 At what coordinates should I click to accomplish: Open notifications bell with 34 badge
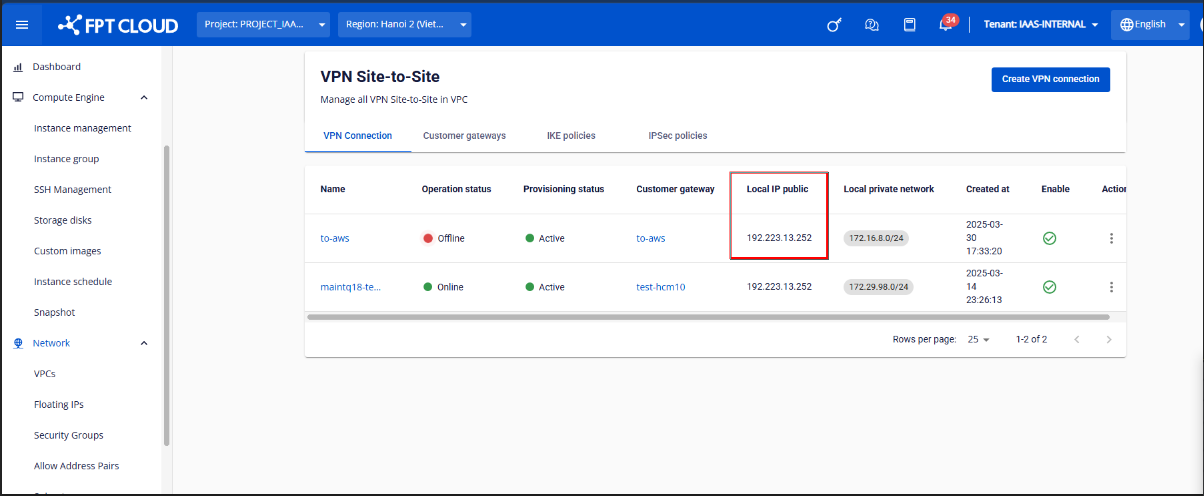coord(947,24)
